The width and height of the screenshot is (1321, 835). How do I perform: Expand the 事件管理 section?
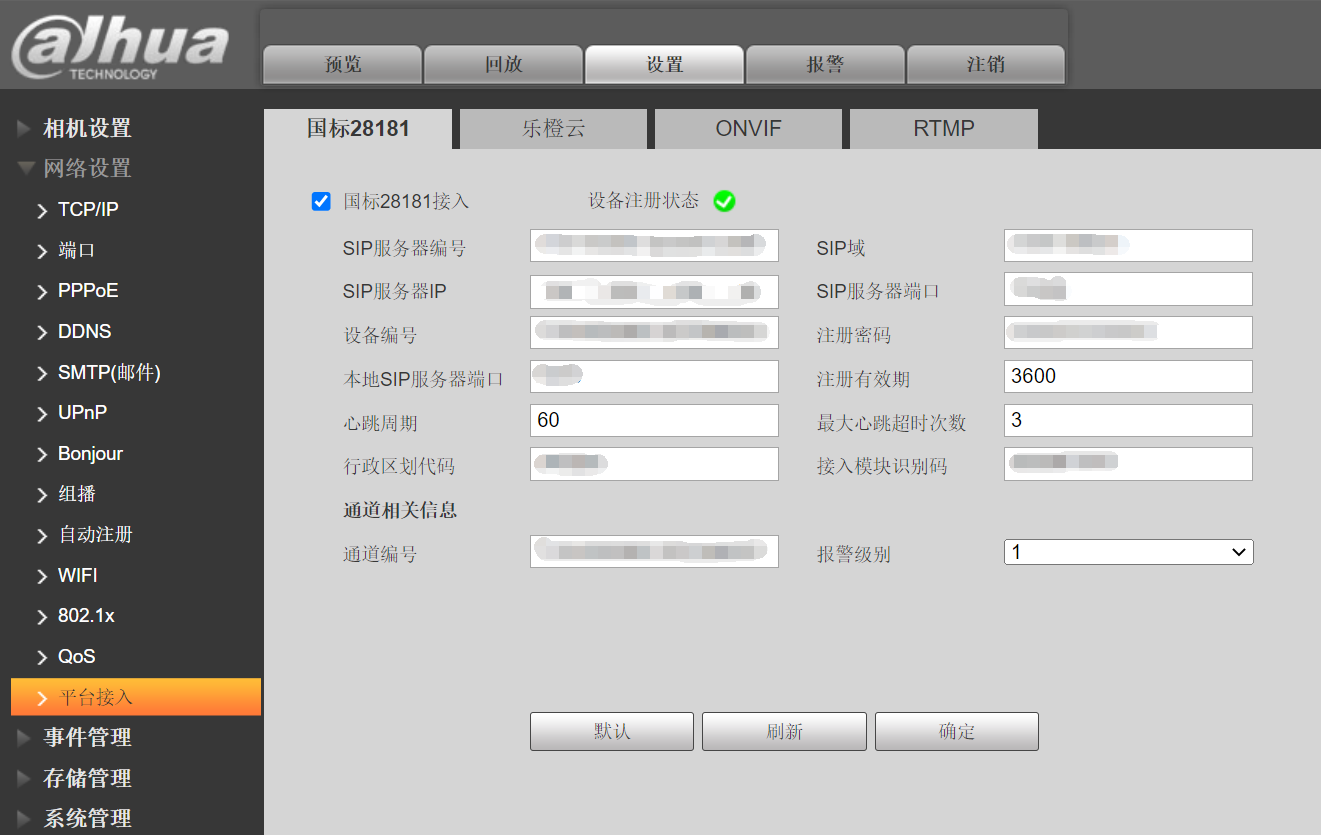coord(87,737)
